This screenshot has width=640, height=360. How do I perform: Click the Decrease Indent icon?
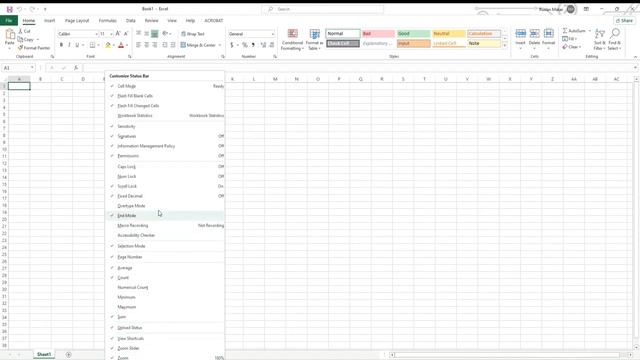point(165,45)
